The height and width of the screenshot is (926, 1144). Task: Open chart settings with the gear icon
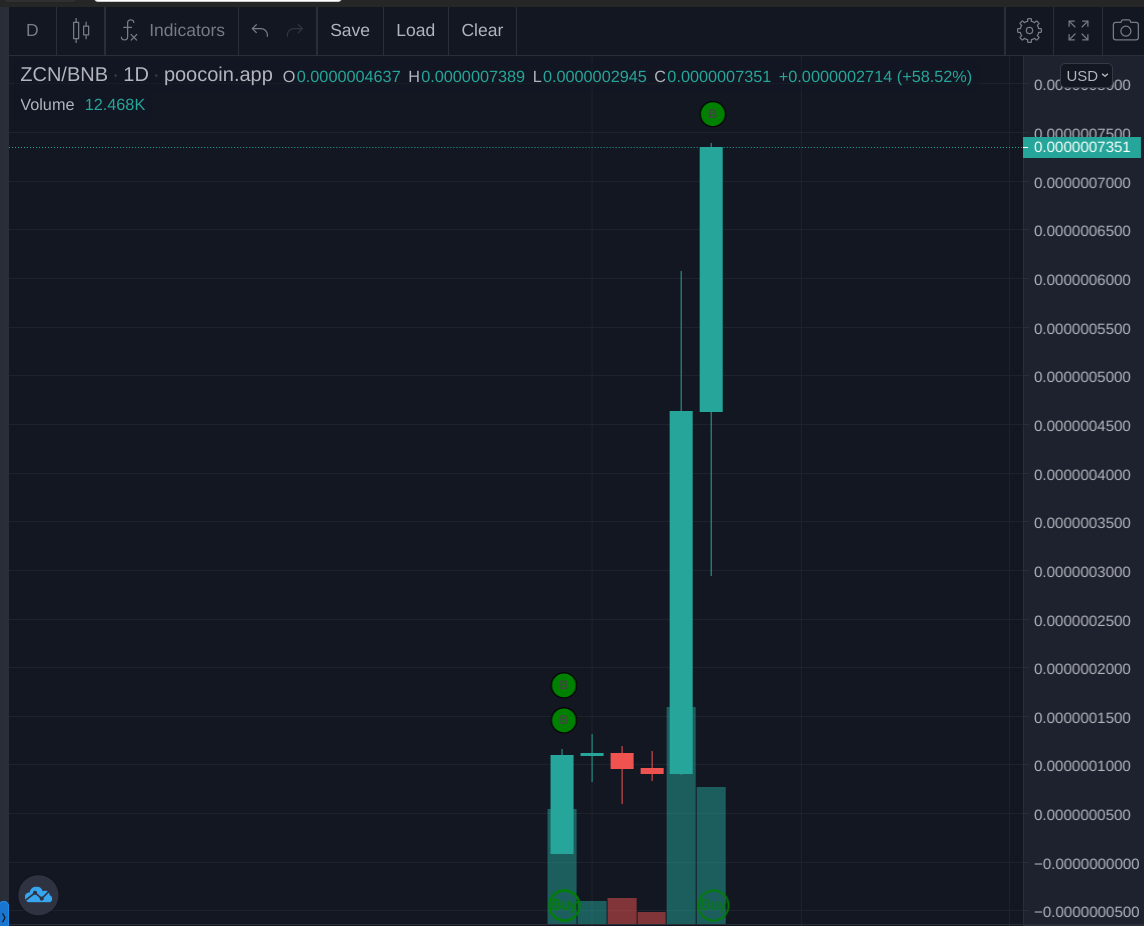[1029, 30]
